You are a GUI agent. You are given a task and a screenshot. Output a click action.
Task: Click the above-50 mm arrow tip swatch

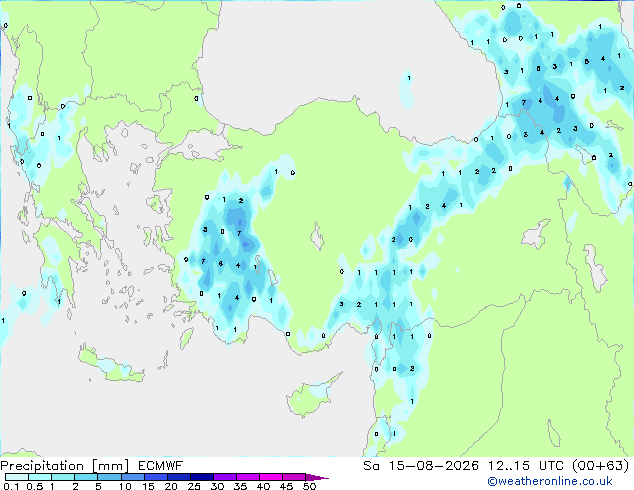click(316, 477)
